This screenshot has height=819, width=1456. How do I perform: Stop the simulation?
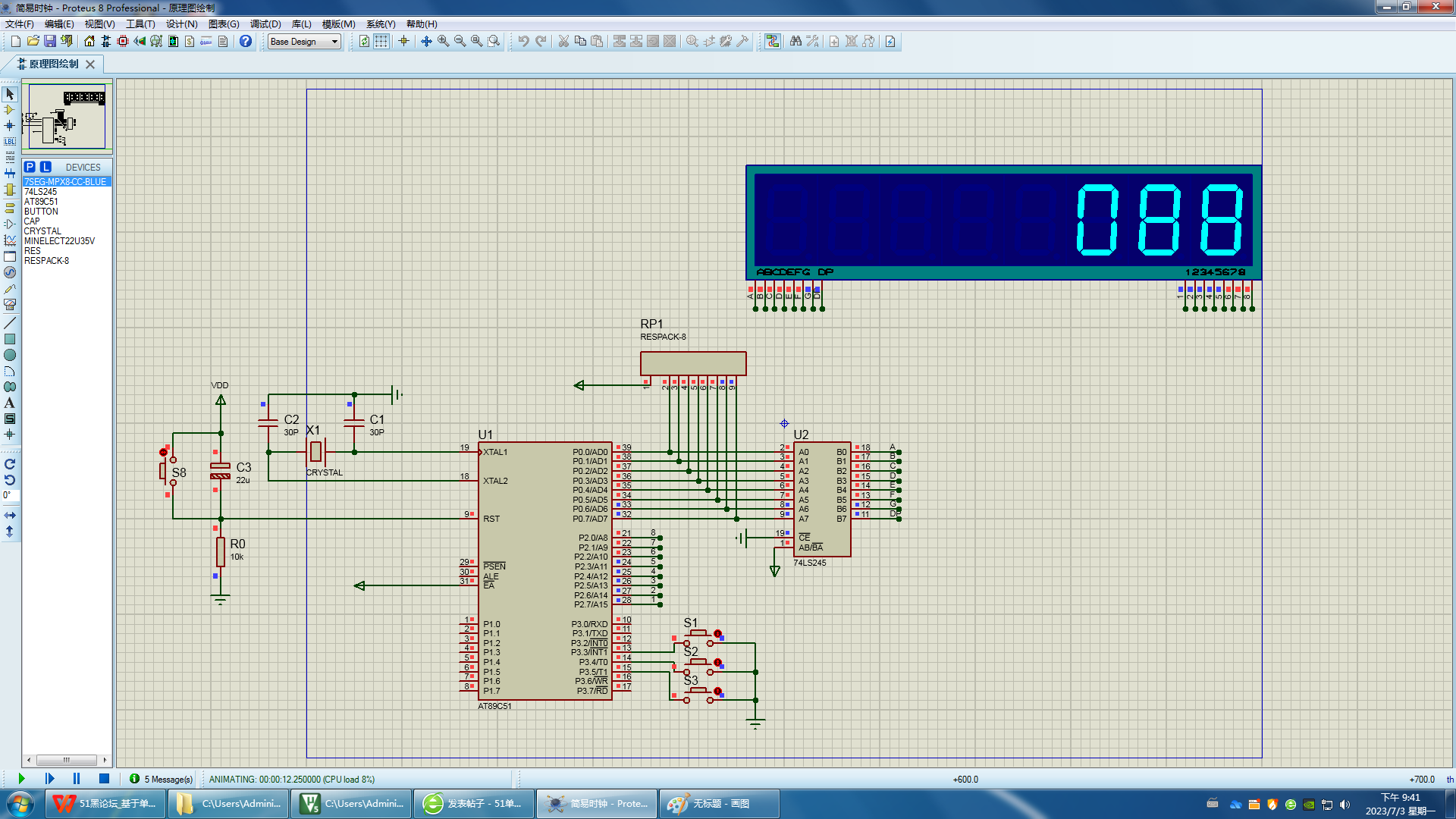click(x=105, y=779)
